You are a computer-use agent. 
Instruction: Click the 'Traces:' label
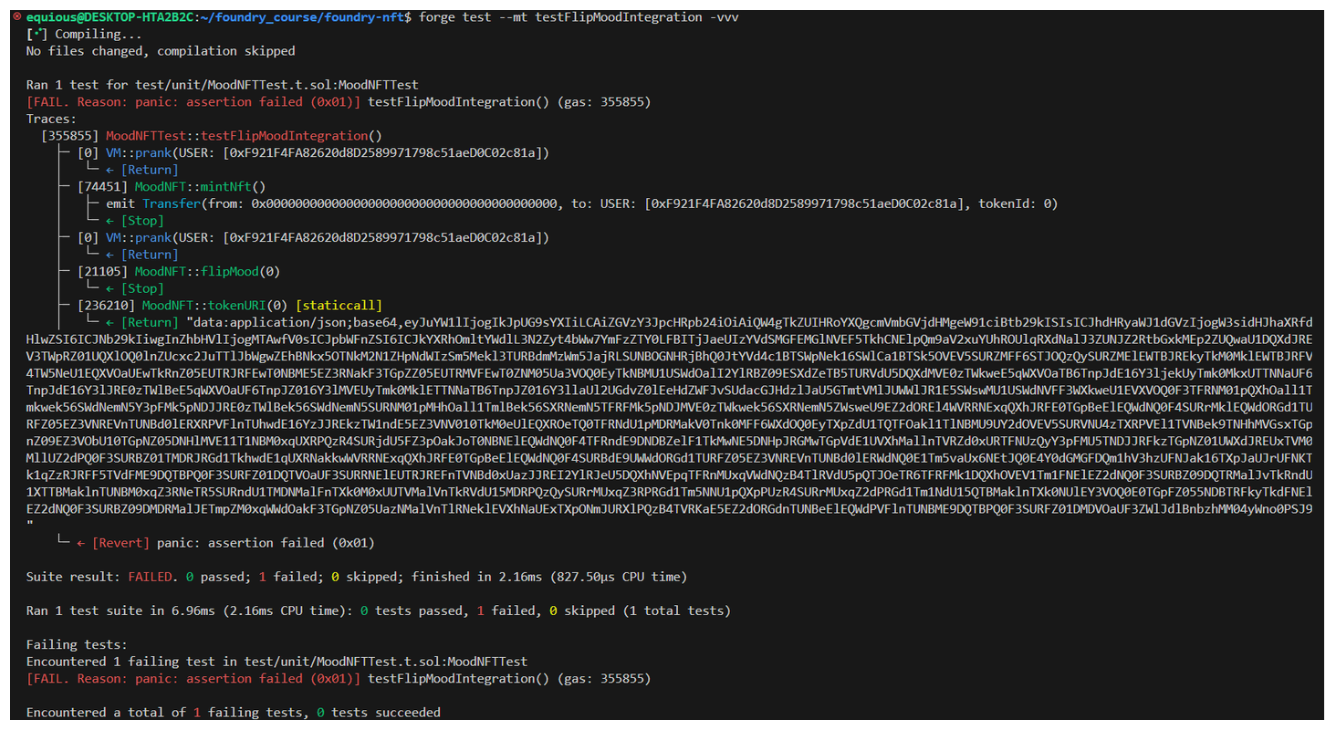point(51,119)
